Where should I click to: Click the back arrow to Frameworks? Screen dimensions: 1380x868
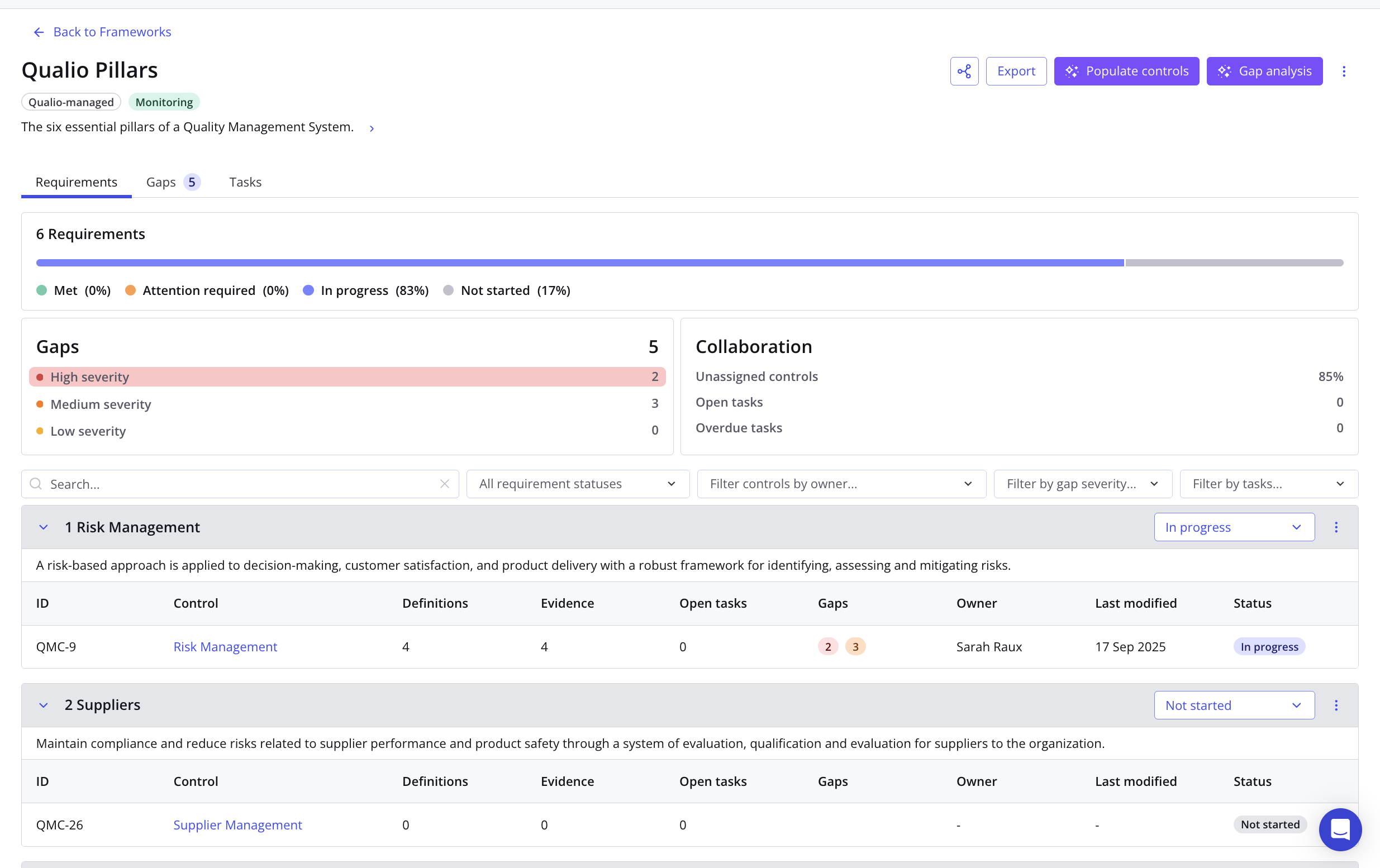39,32
